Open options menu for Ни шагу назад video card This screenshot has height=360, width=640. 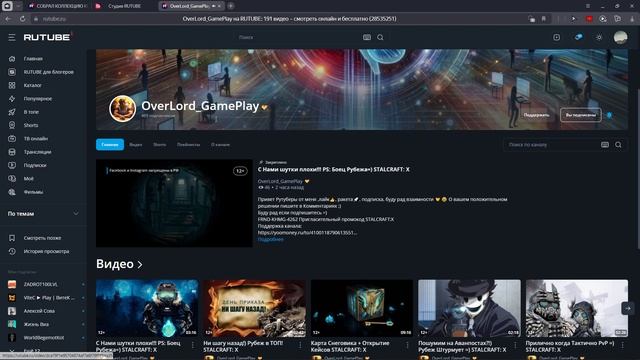click(x=300, y=345)
